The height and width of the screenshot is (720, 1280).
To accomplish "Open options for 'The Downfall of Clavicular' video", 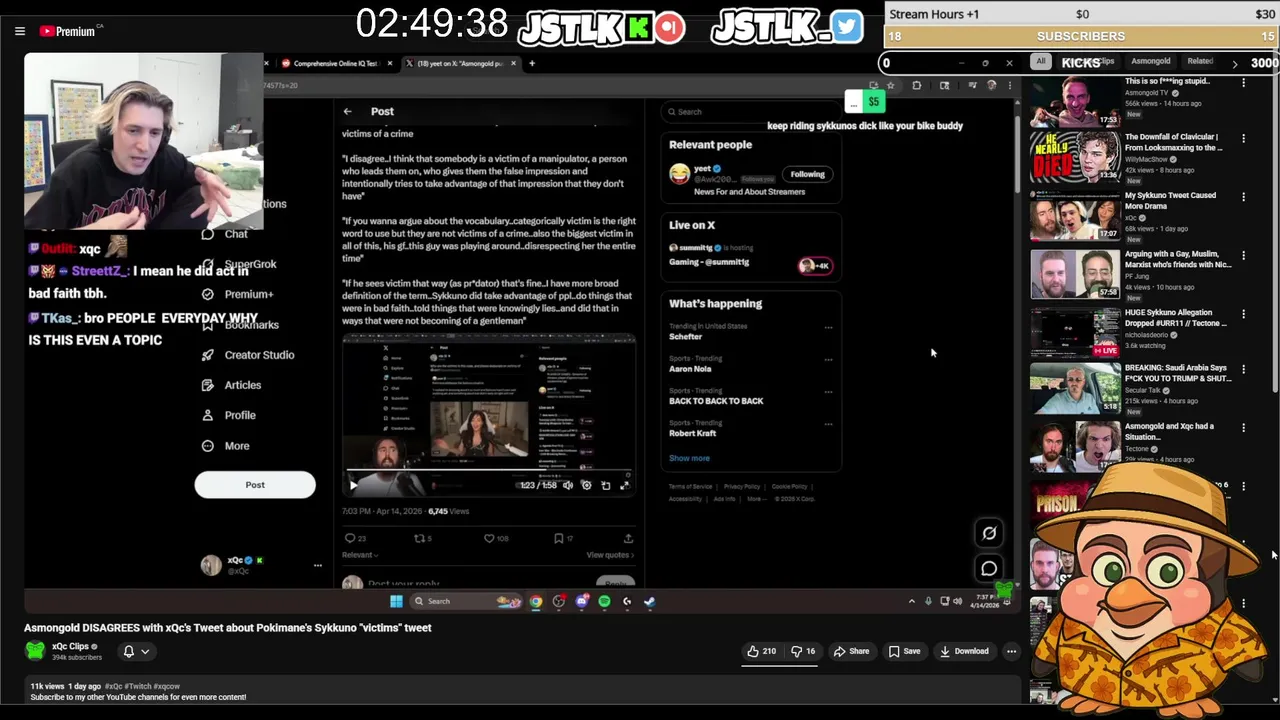I will pyautogui.click(x=1243, y=138).
